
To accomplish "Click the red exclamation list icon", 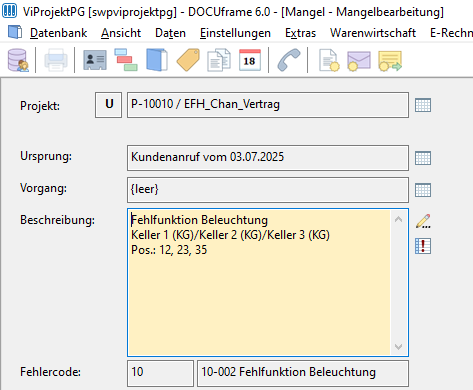I will pyautogui.click(x=423, y=246).
